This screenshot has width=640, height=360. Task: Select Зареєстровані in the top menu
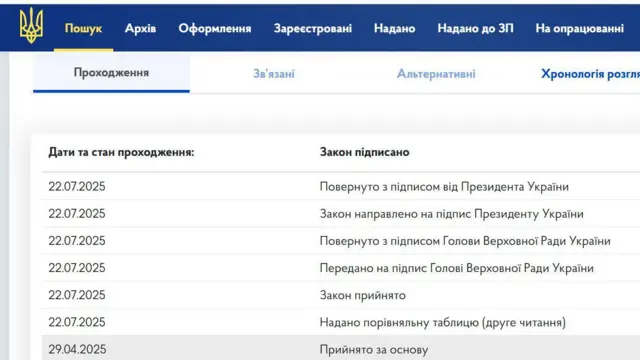coord(313,28)
